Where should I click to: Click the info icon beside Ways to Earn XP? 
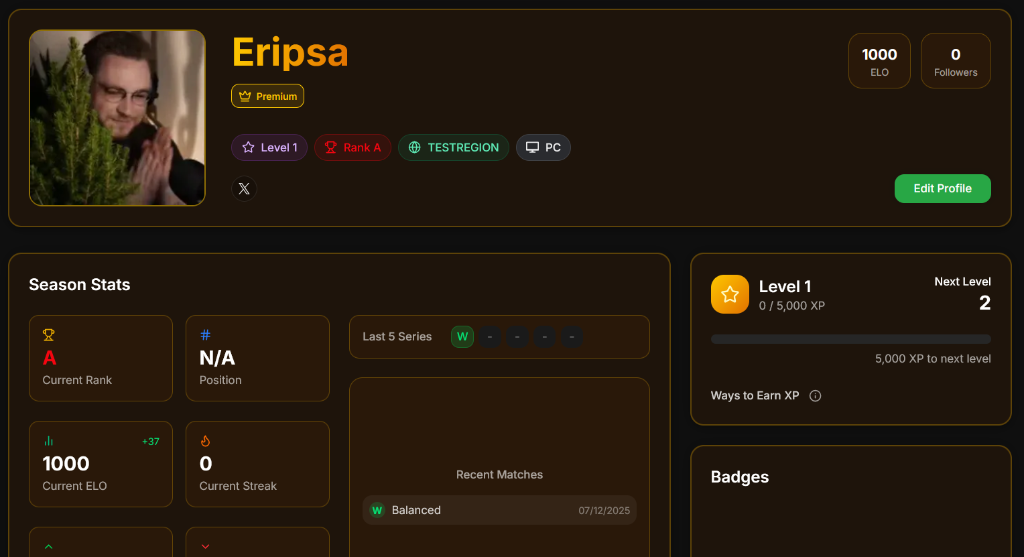[815, 396]
